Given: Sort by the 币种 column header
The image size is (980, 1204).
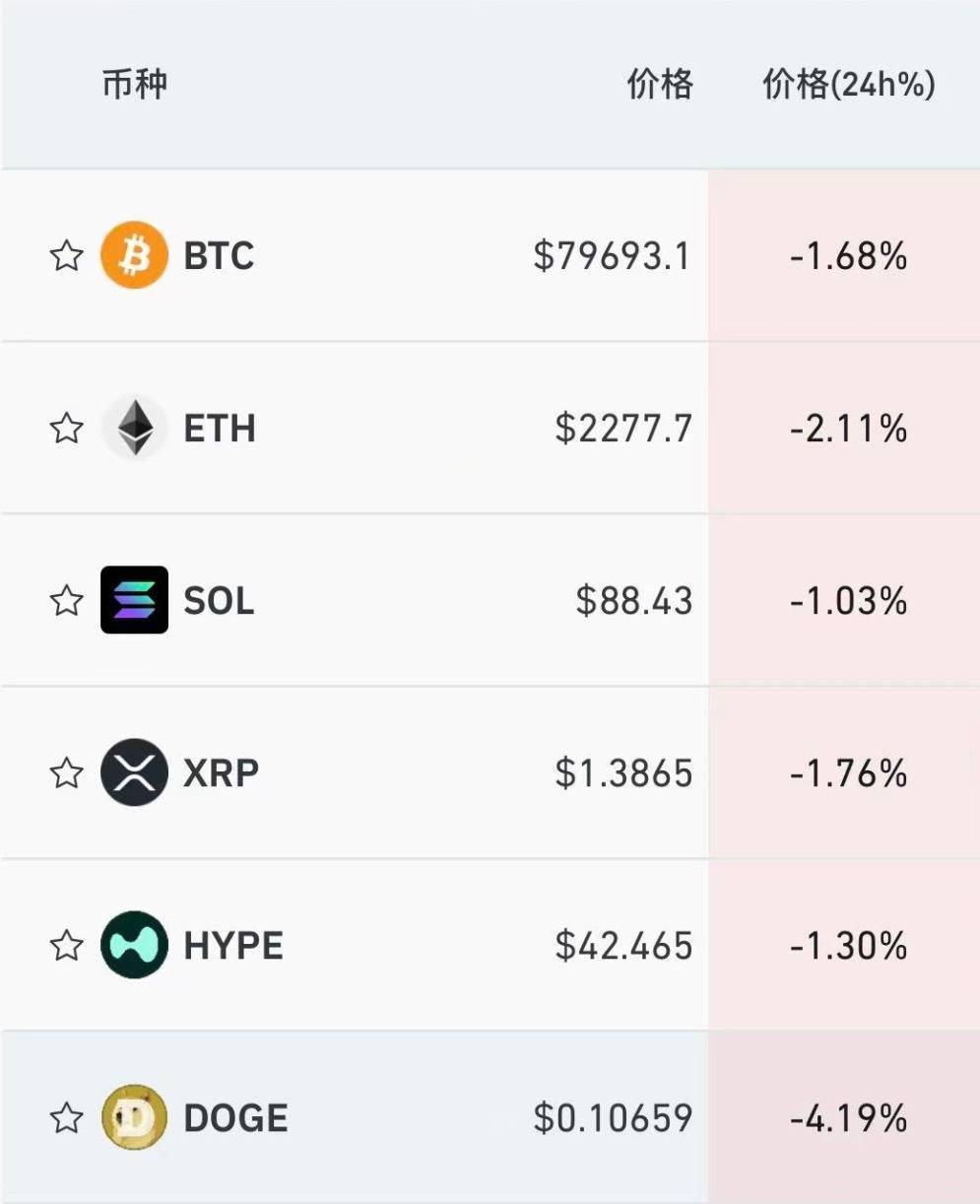Looking at the screenshot, I should point(135,84).
